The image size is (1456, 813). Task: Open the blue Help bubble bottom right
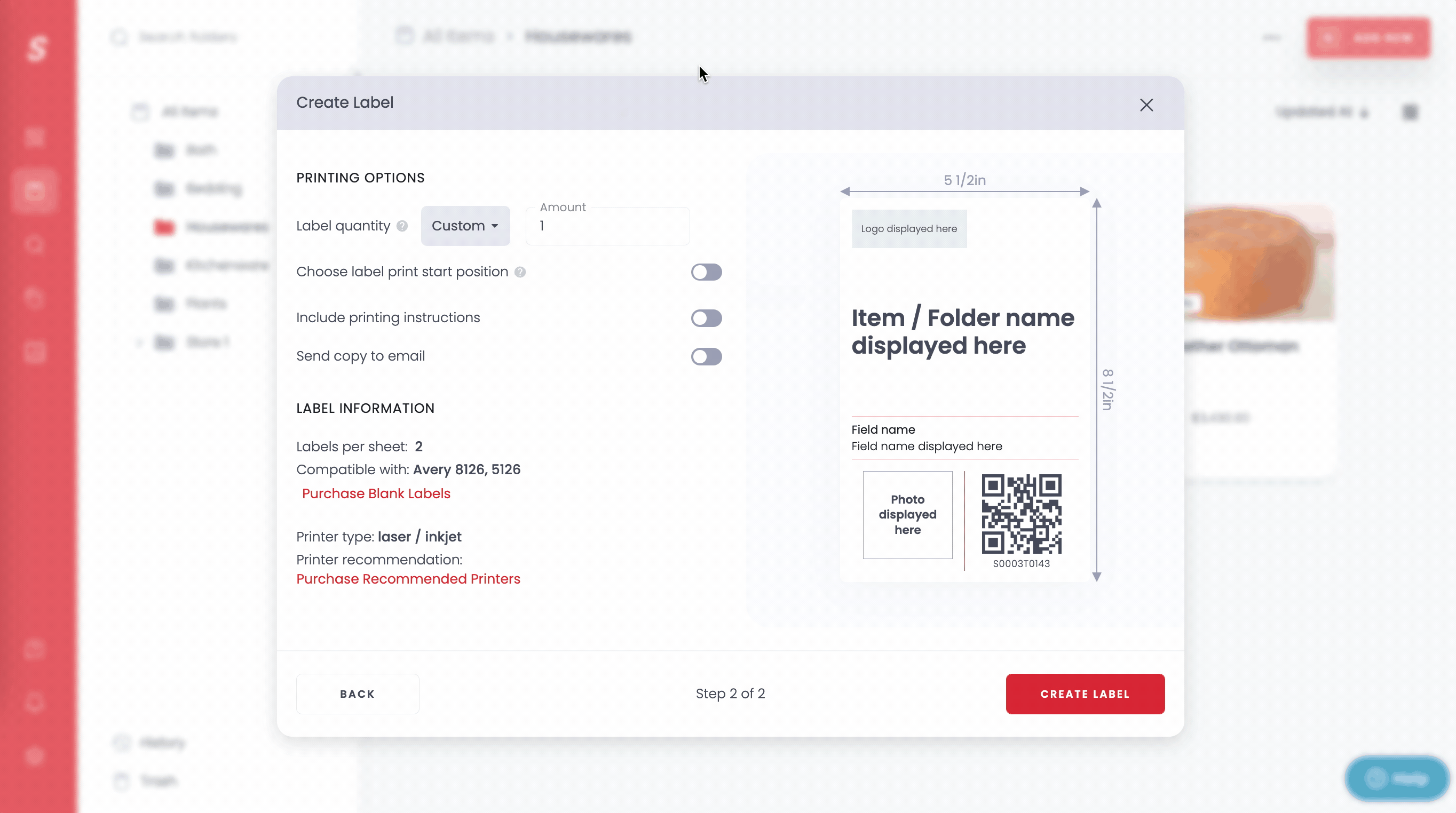point(1396,778)
